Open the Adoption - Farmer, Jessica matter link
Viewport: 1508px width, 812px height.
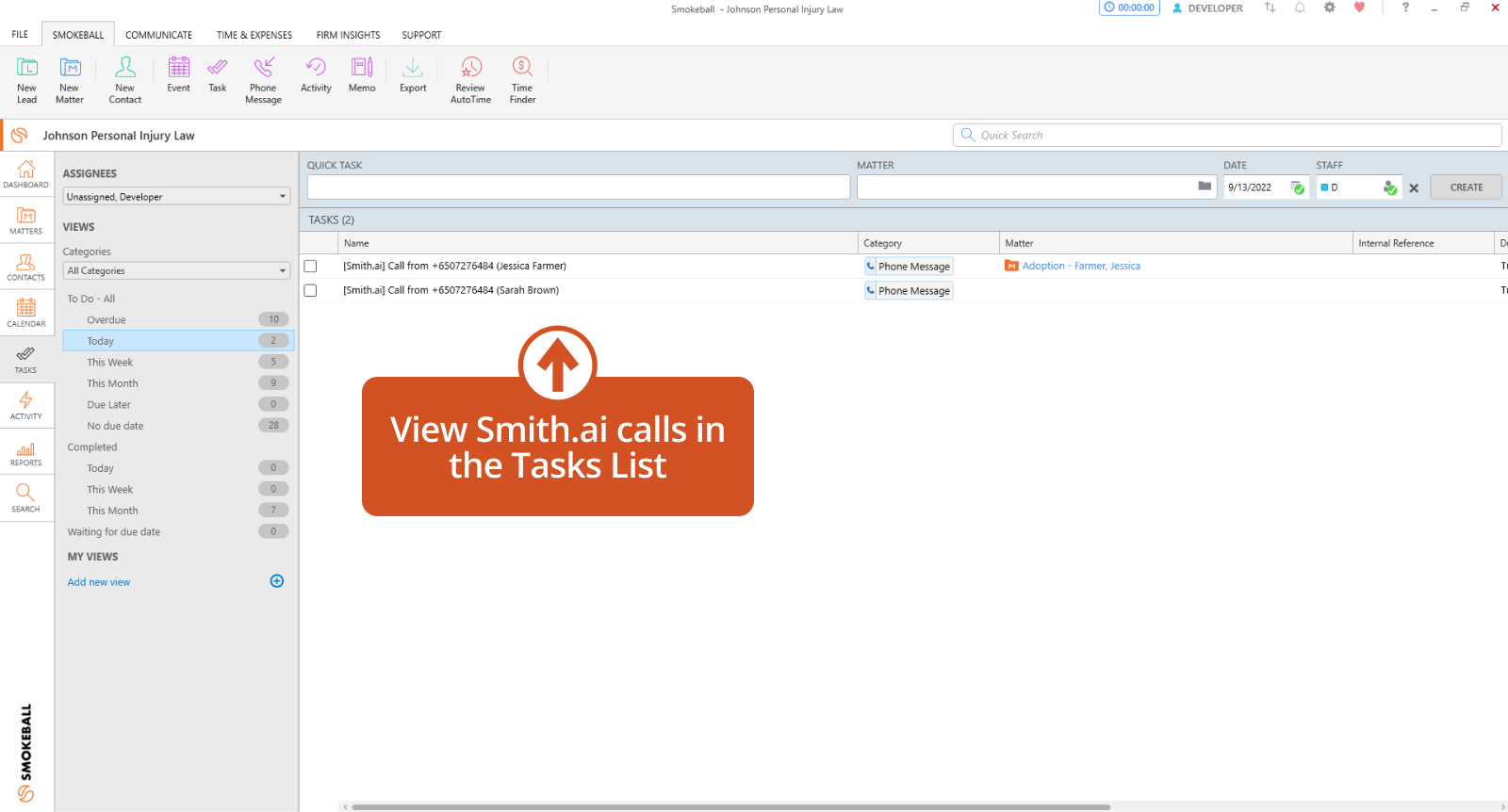point(1080,267)
